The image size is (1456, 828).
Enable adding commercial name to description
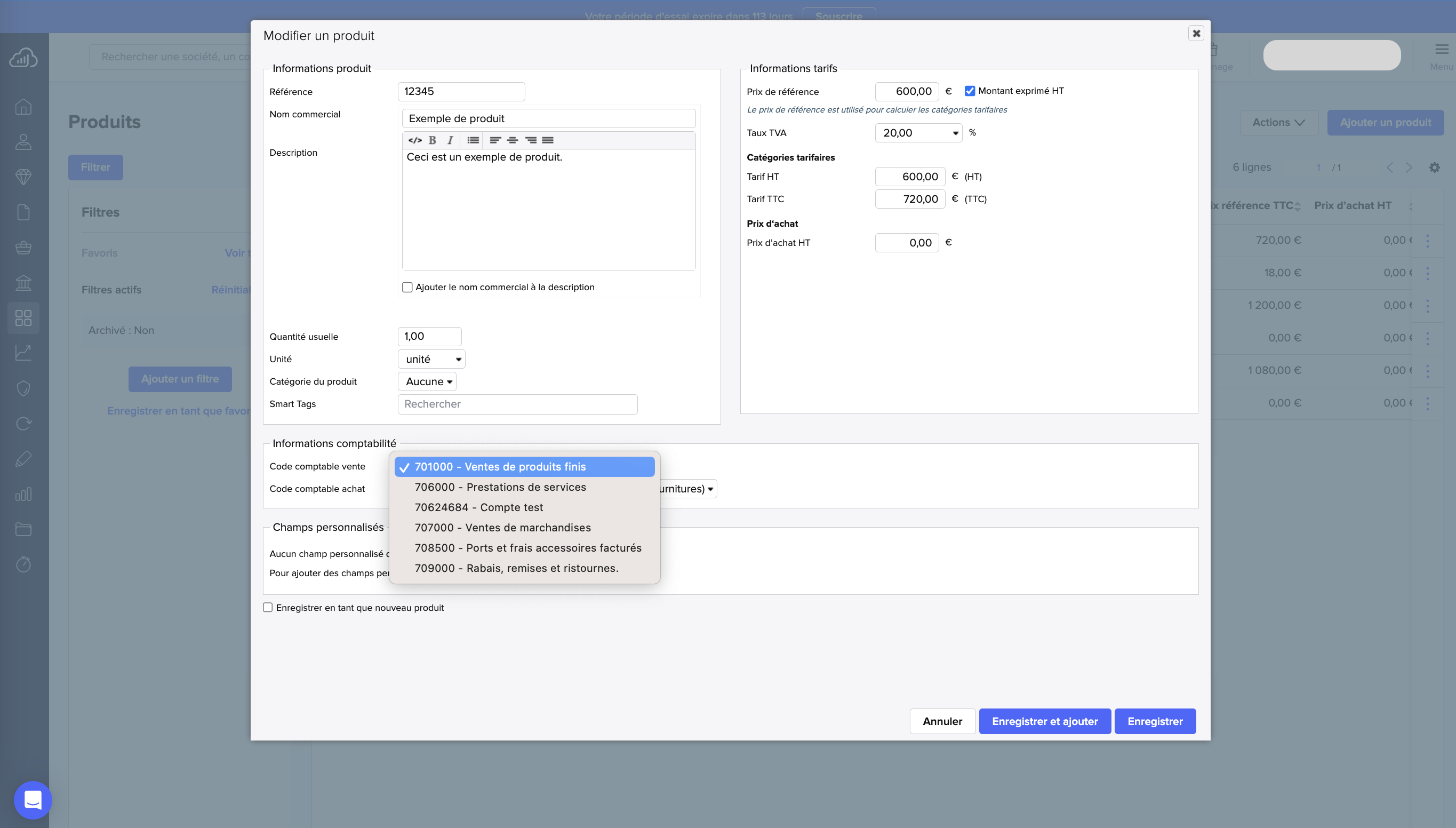point(407,287)
